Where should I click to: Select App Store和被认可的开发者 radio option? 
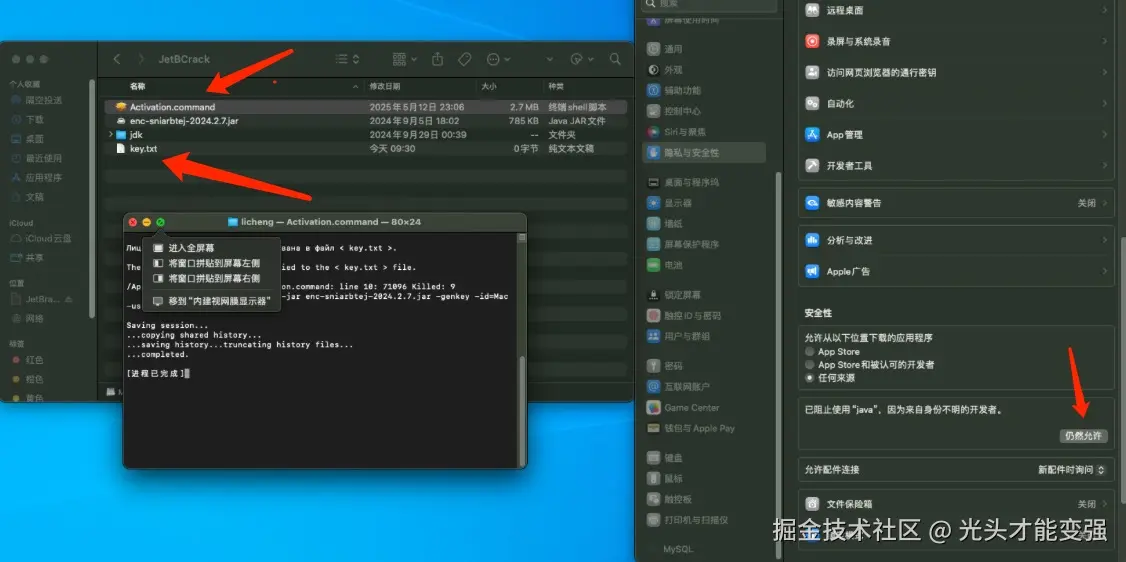[810, 365]
